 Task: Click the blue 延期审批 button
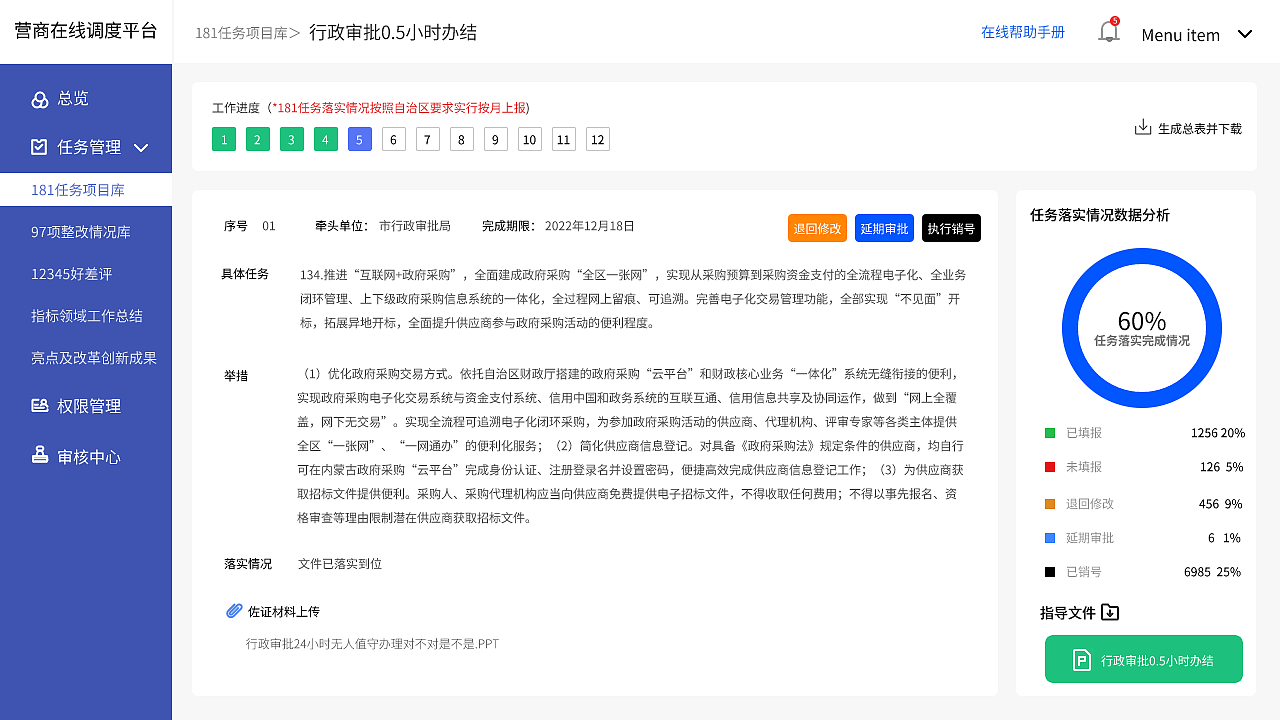point(884,228)
